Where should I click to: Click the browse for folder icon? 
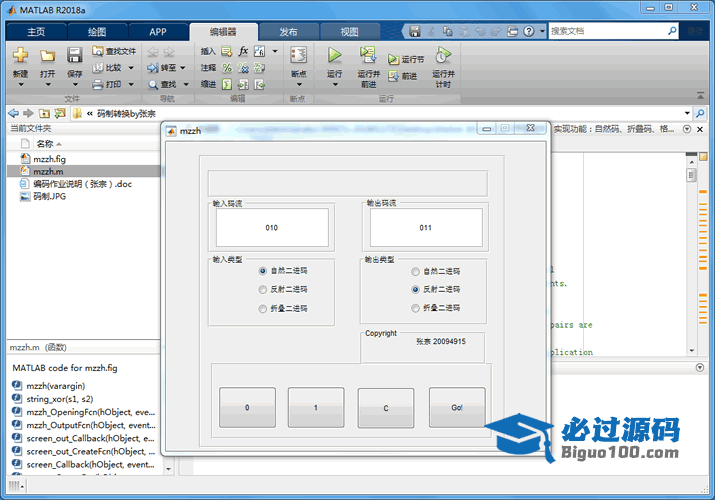60,113
